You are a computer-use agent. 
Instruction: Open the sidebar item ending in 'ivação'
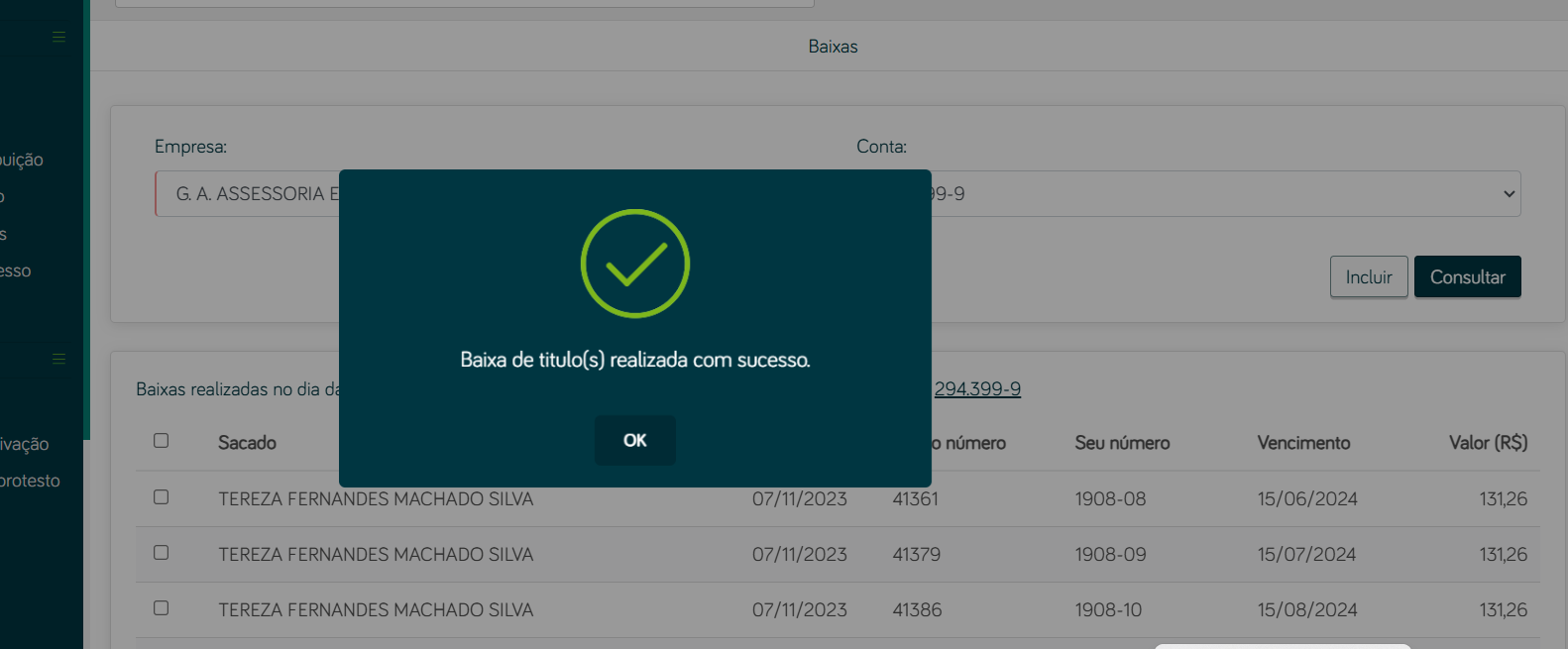coord(24,444)
